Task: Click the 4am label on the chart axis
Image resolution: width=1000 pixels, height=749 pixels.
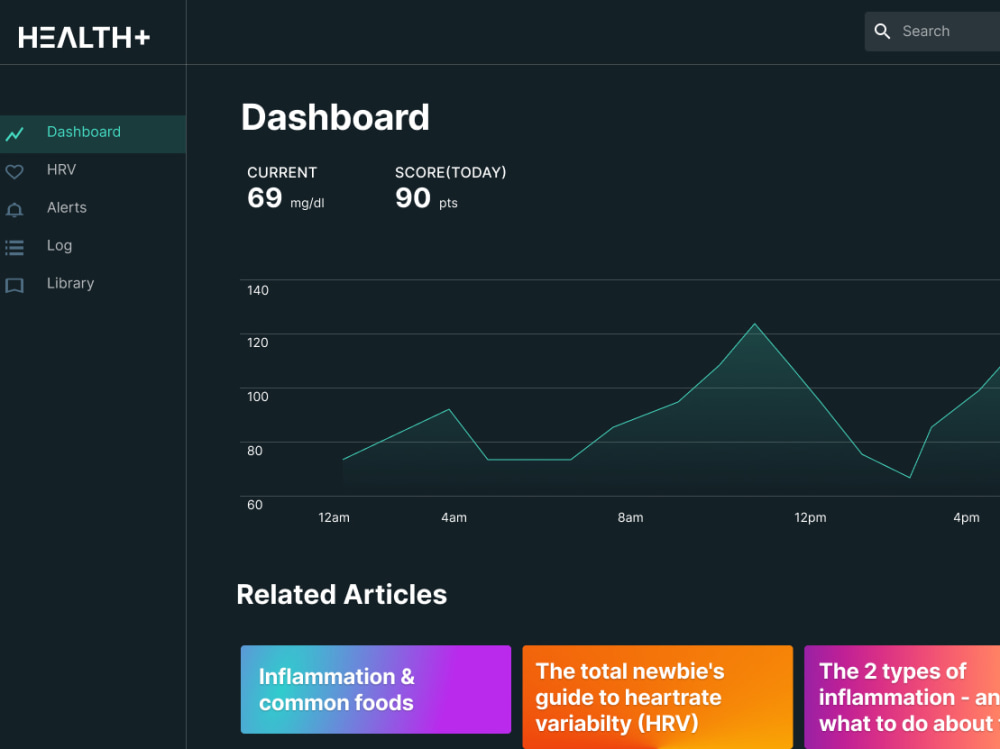Action: pyautogui.click(x=453, y=518)
